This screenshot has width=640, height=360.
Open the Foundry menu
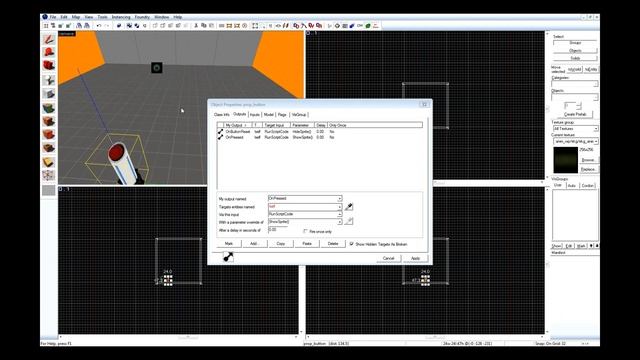pyautogui.click(x=142, y=17)
